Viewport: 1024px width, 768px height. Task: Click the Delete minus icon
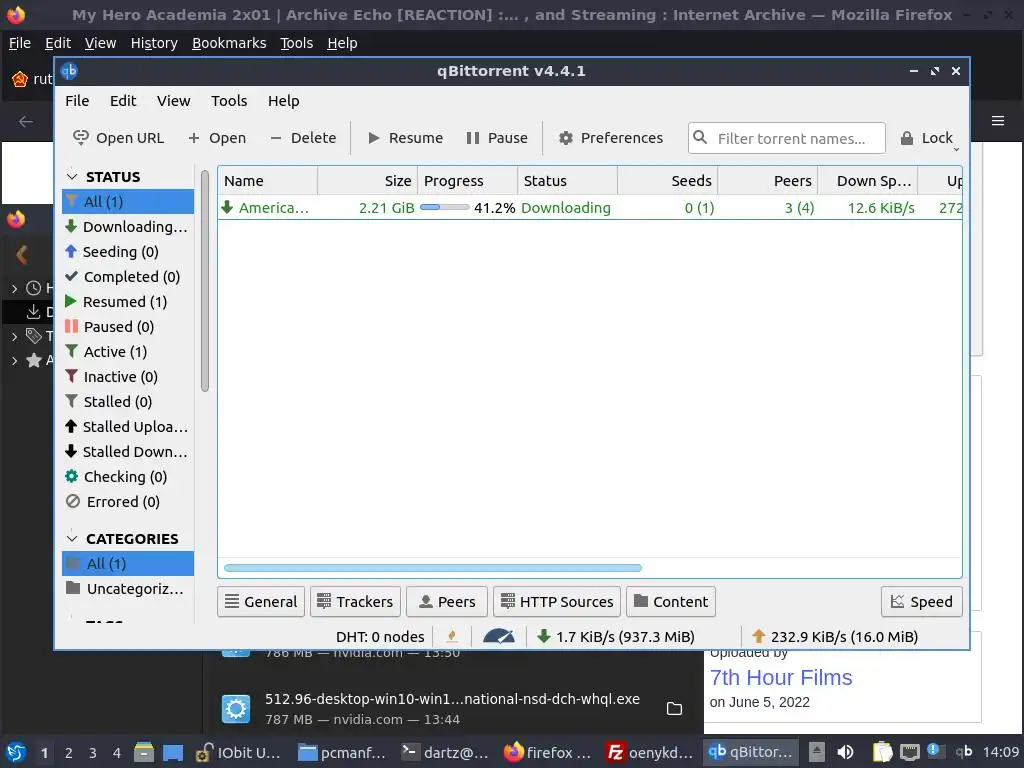[x=276, y=138]
